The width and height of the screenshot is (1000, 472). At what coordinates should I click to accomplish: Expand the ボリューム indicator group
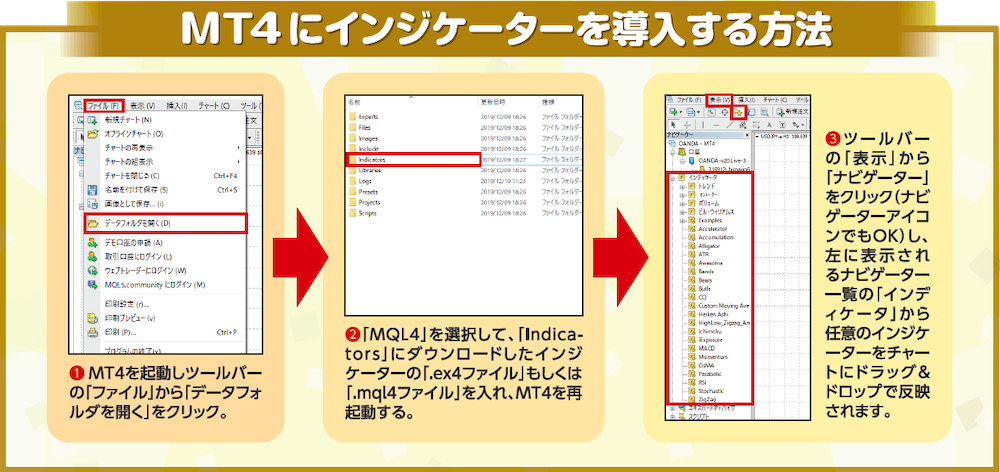coord(682,203)
